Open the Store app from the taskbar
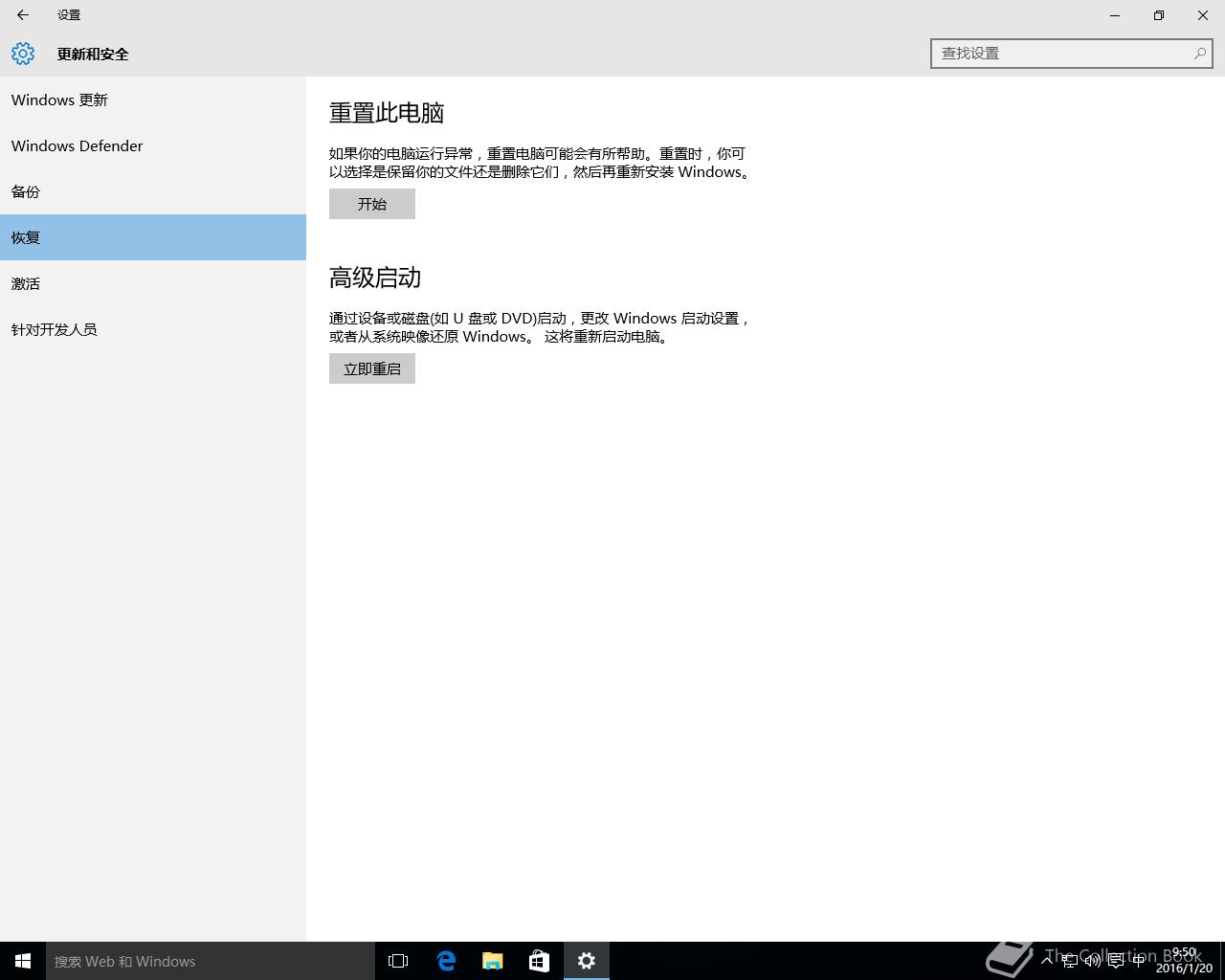 point(540,961)
